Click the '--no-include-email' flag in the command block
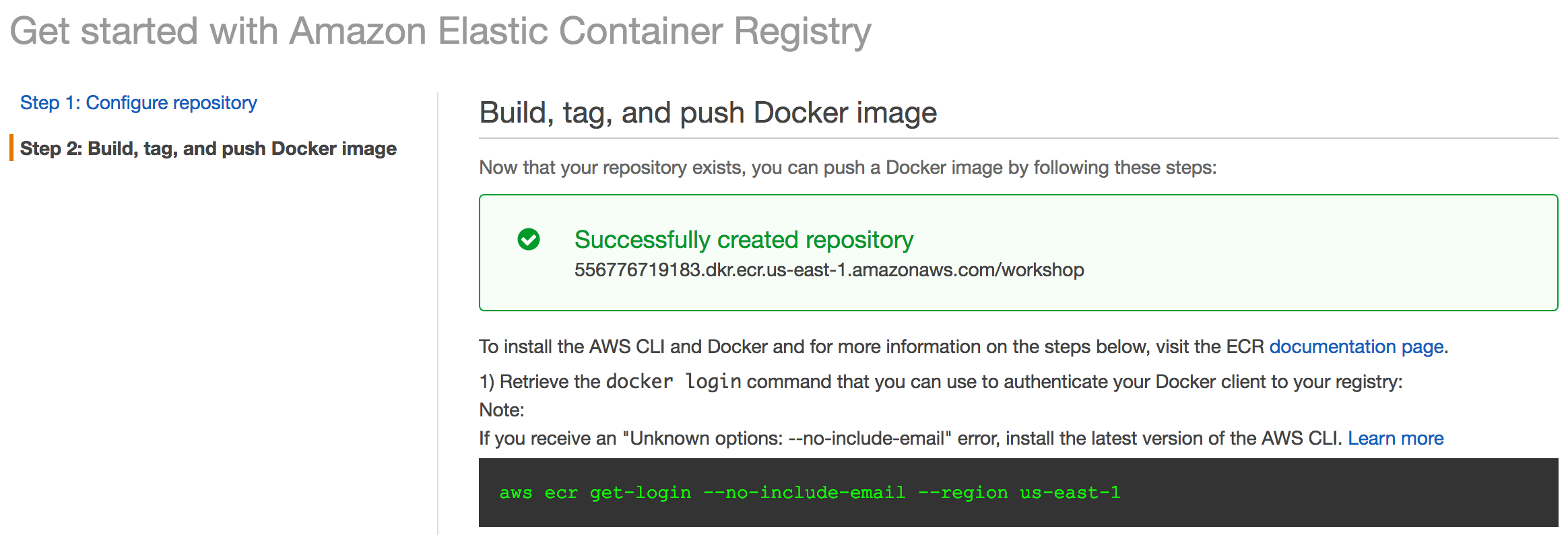This screenshot has height=535, width=1568. 804,493
